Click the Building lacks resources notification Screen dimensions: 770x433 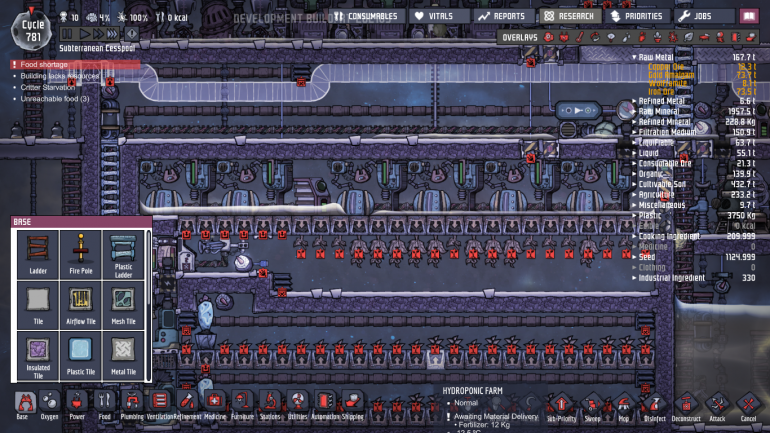tap(59, 76)
